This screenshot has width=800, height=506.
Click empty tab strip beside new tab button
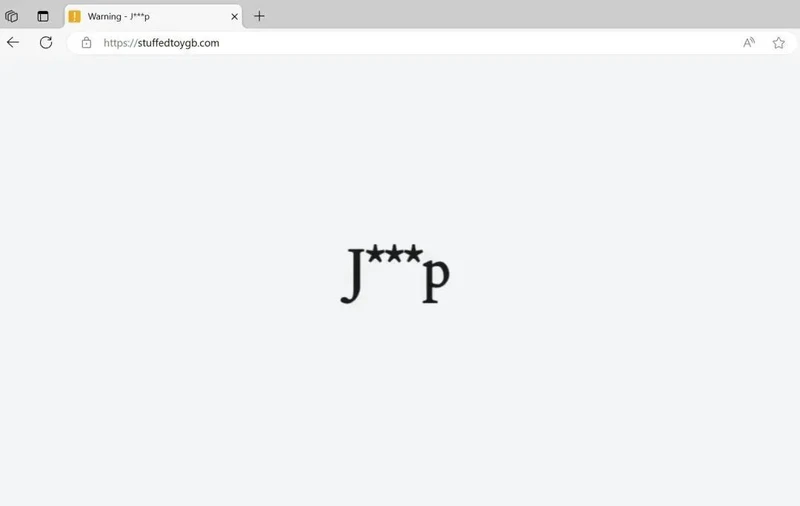(x=531, y=15)
